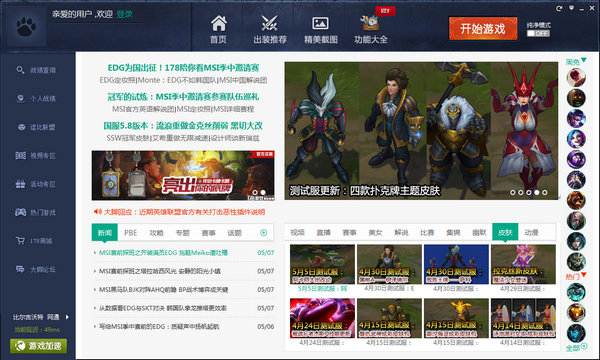Open 个人战绩 in the sidebar
The image size is (600, 360).
pos(36,98)
